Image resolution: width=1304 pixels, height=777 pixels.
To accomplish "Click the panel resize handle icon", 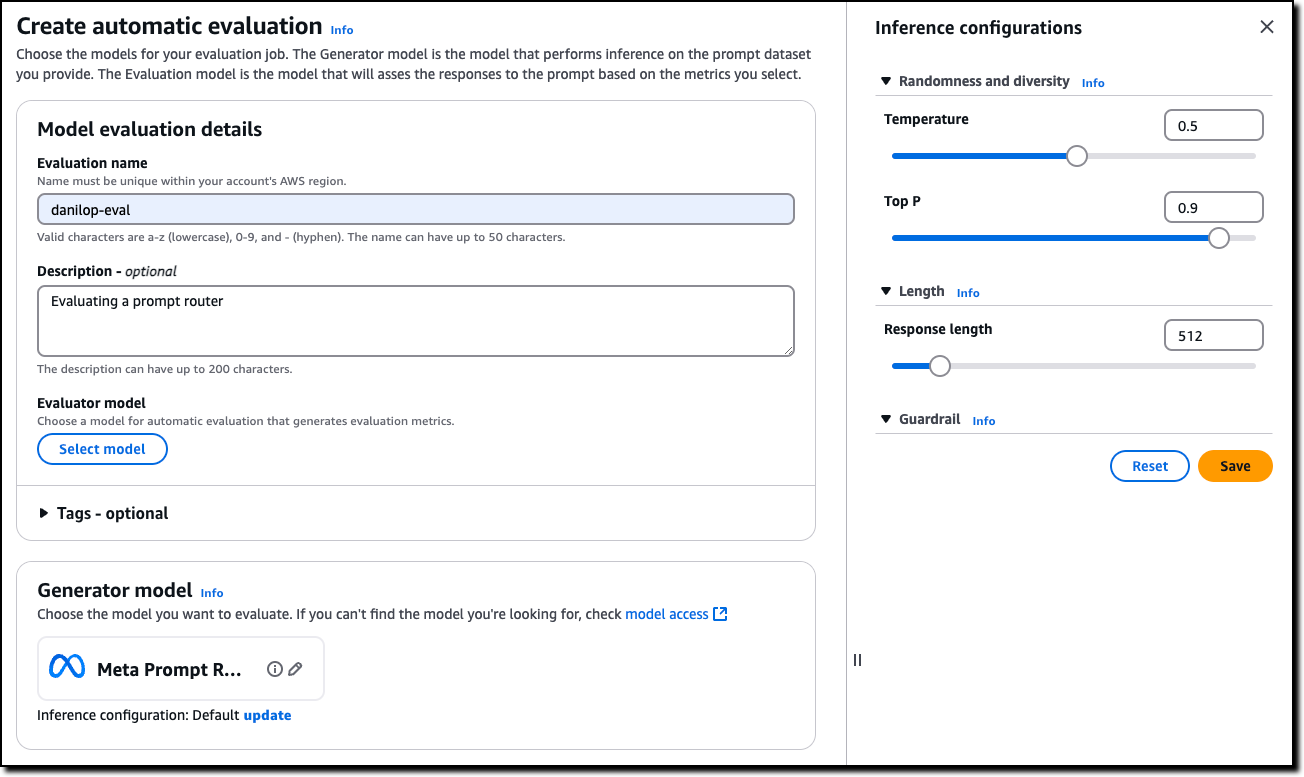I will (857, 660).
